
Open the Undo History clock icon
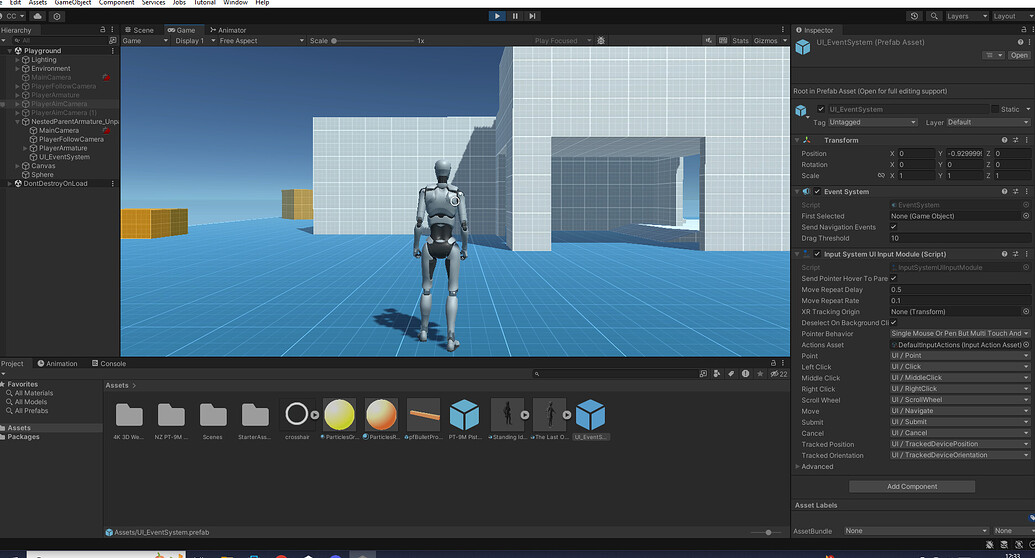915,16
